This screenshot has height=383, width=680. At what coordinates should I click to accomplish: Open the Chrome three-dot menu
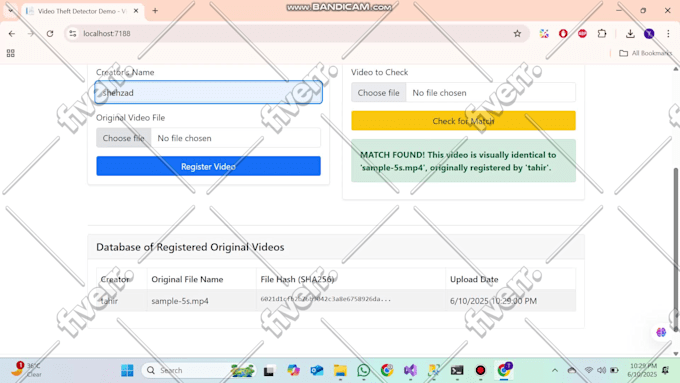(x=668, y=33)
